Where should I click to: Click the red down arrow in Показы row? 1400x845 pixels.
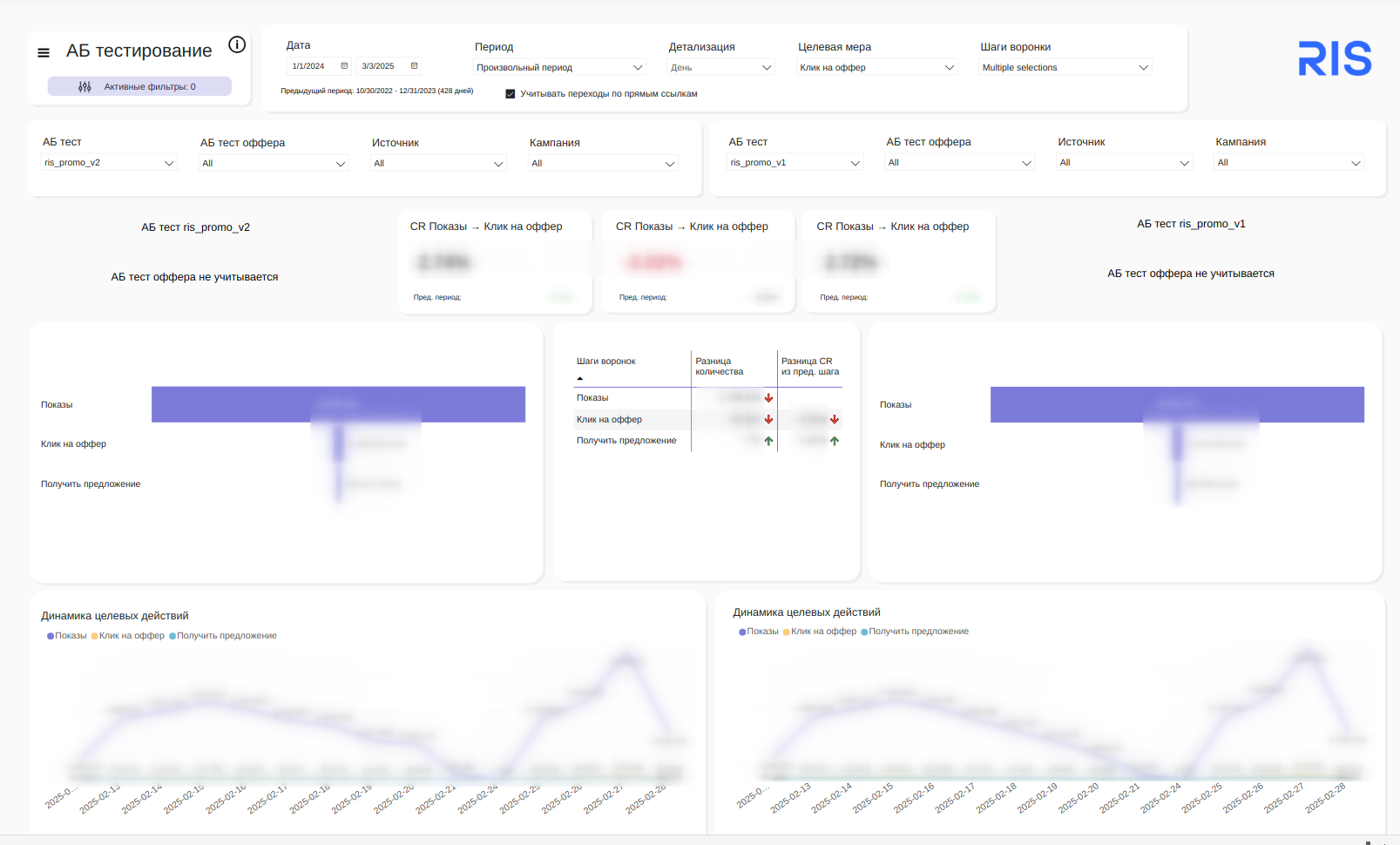(x=768, y=398)
